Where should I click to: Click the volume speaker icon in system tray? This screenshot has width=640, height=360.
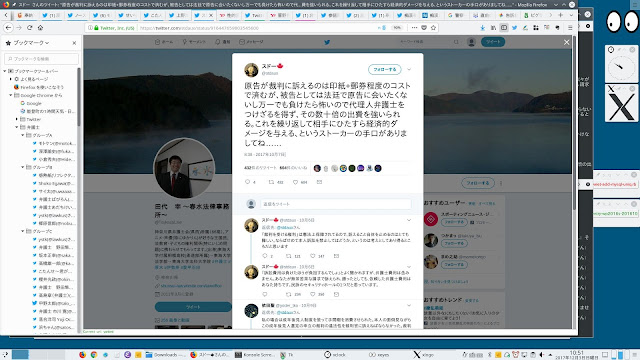542,355
